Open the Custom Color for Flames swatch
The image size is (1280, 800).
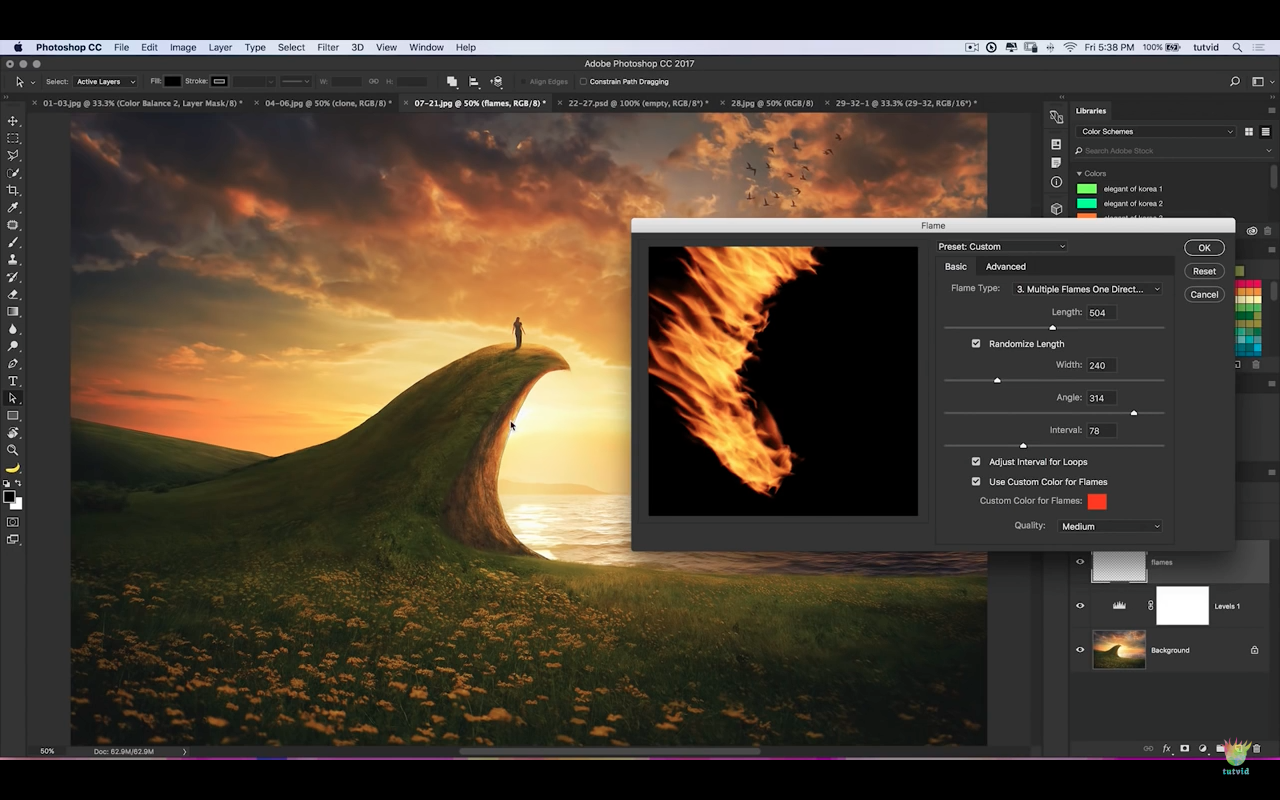pyautogui.click(x=1097, y=502)
